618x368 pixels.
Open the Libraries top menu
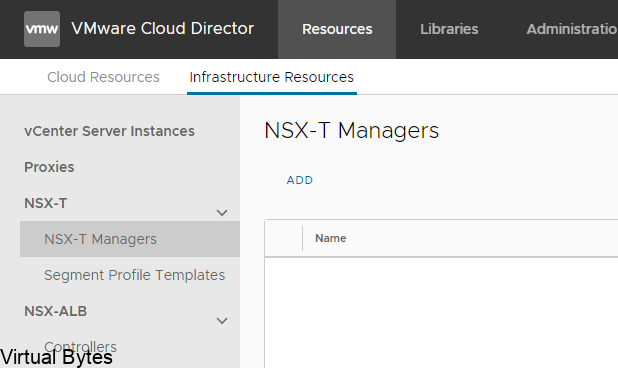click(x=449, y=29)
